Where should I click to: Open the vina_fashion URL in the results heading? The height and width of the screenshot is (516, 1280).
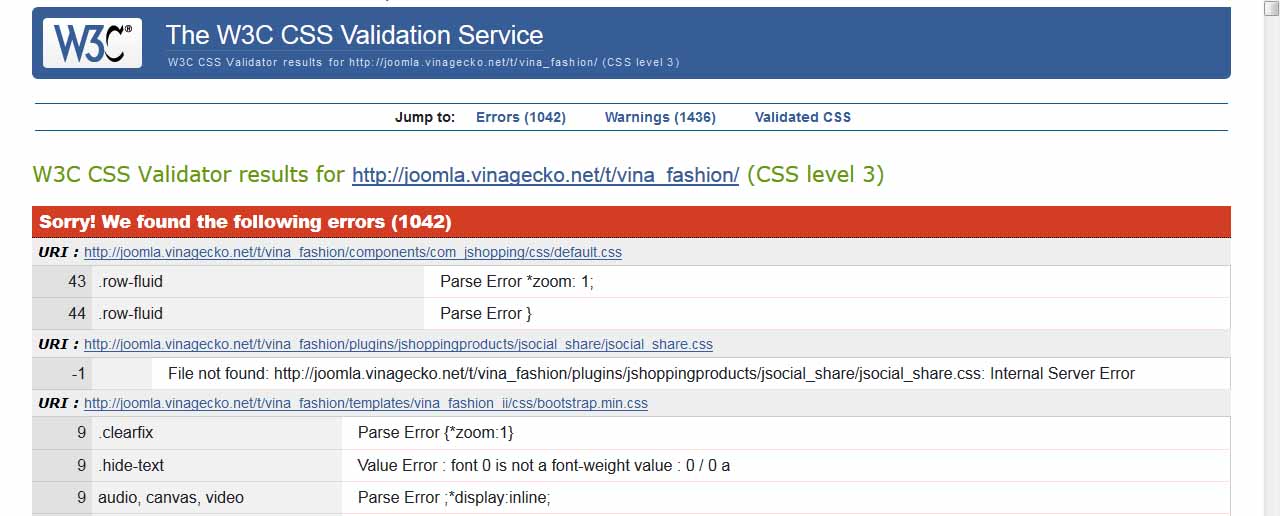pyautogui.click(x=545, y=175)
